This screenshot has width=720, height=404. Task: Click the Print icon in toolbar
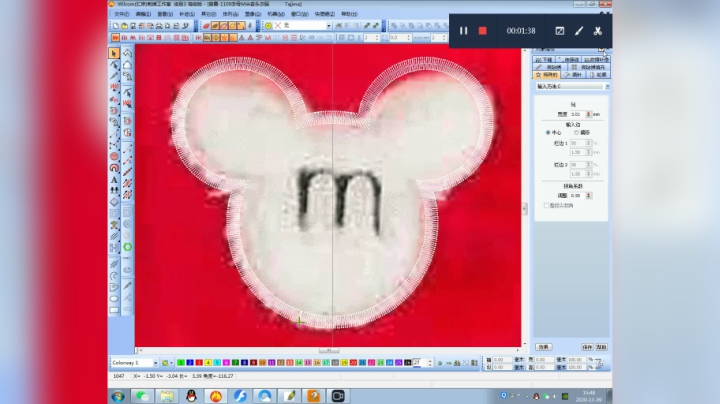coord(159,26)
